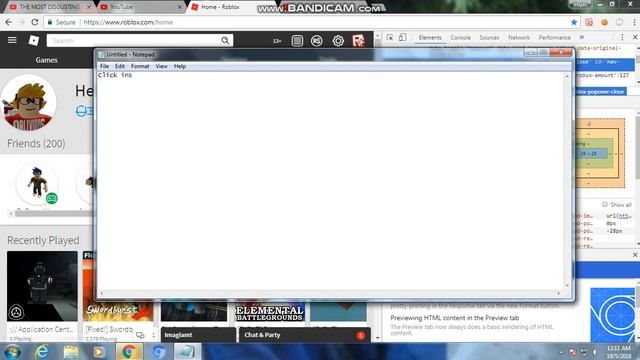Screen dimensions: 640x360
Task: Open the Roblox messages notification icon
Action: click(x=297, y=40)
